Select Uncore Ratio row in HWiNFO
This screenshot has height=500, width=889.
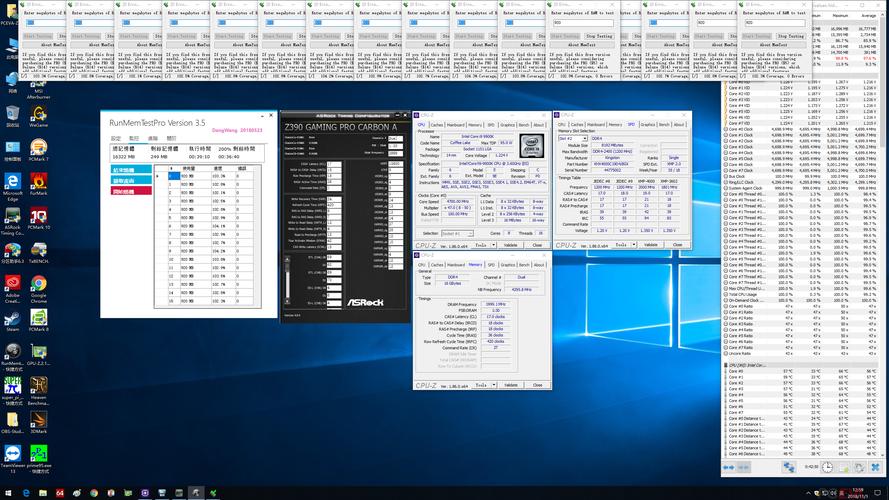[802, 354]
